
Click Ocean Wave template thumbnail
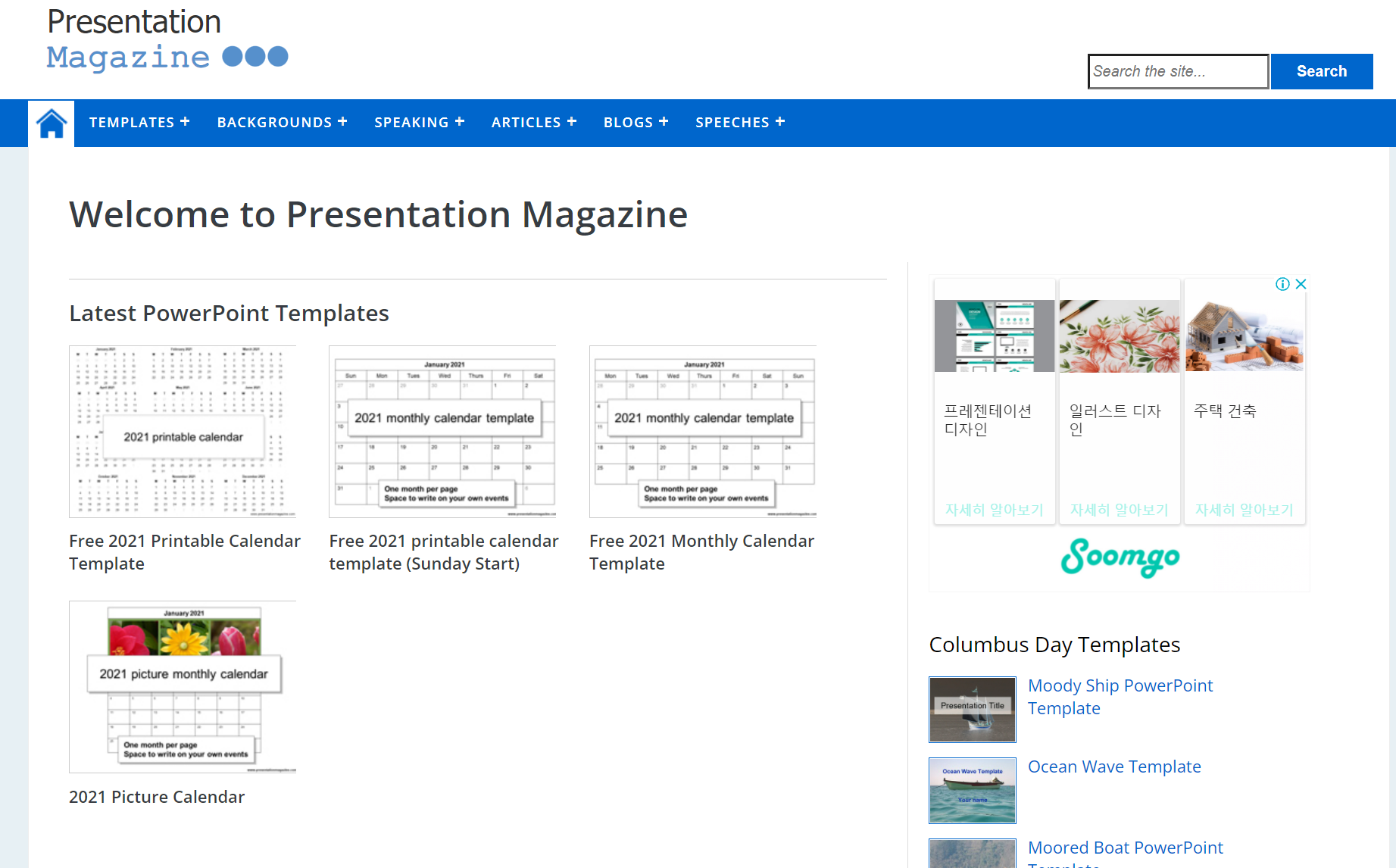[x=973, y=791]
